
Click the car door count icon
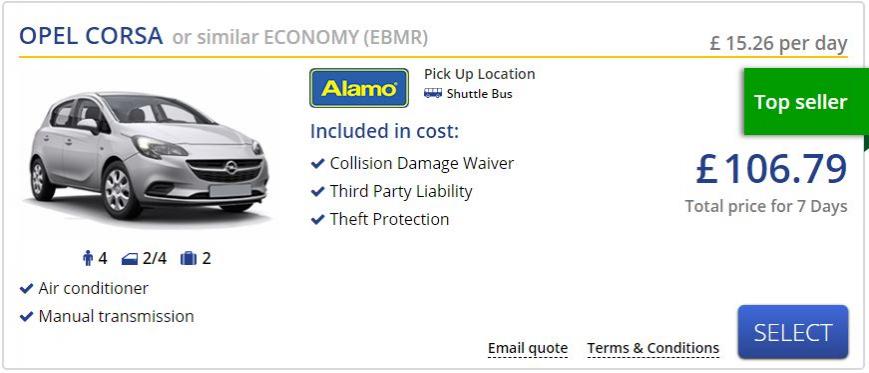point(129,259)
